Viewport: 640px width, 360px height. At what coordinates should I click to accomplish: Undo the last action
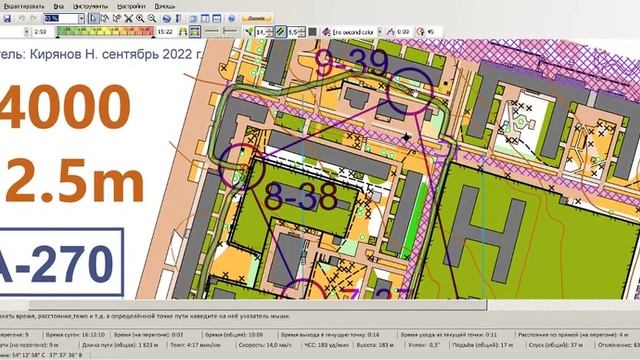click(x=22, y=18)
